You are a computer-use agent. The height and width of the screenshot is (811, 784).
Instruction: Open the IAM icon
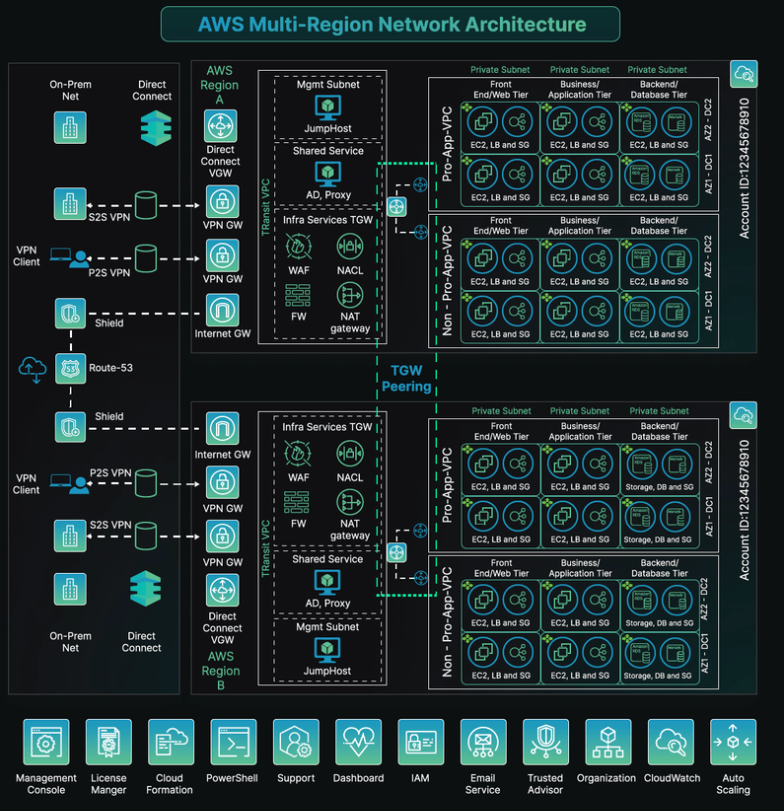(x=420, y=742)
